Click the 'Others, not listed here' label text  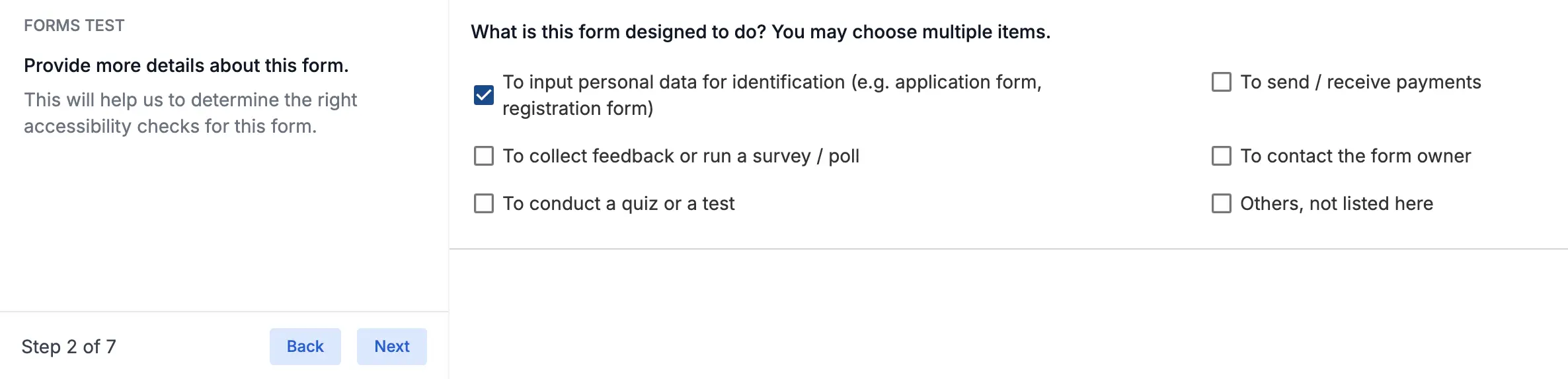click(1336, 203)
